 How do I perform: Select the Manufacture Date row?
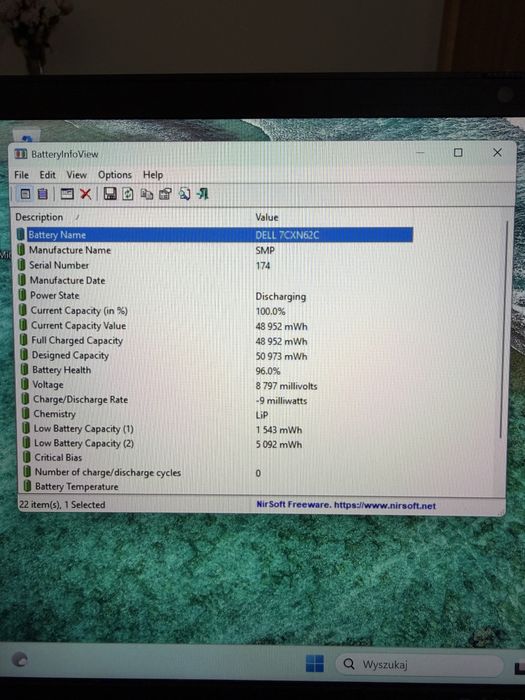coord(215,280)
